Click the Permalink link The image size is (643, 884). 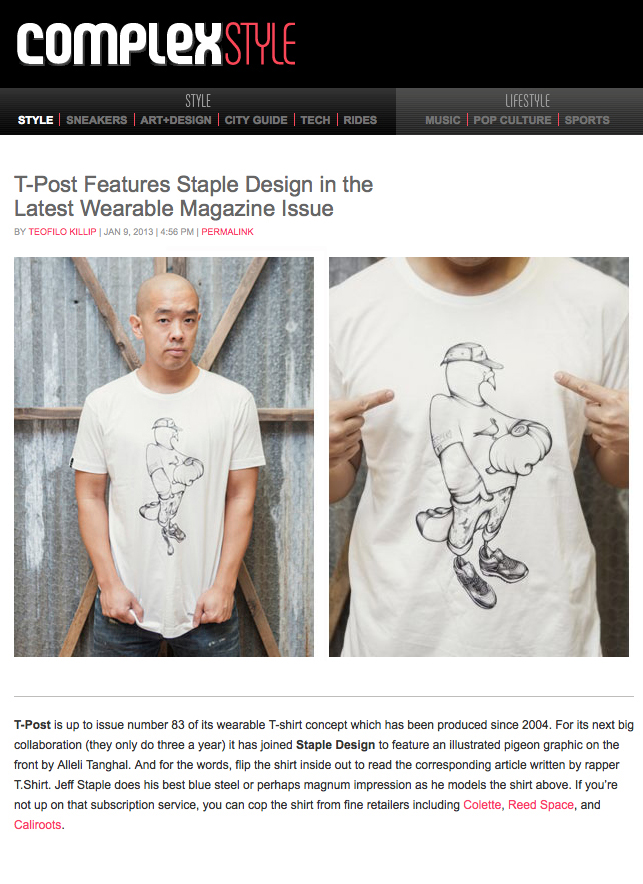click(x=227, y=232)
